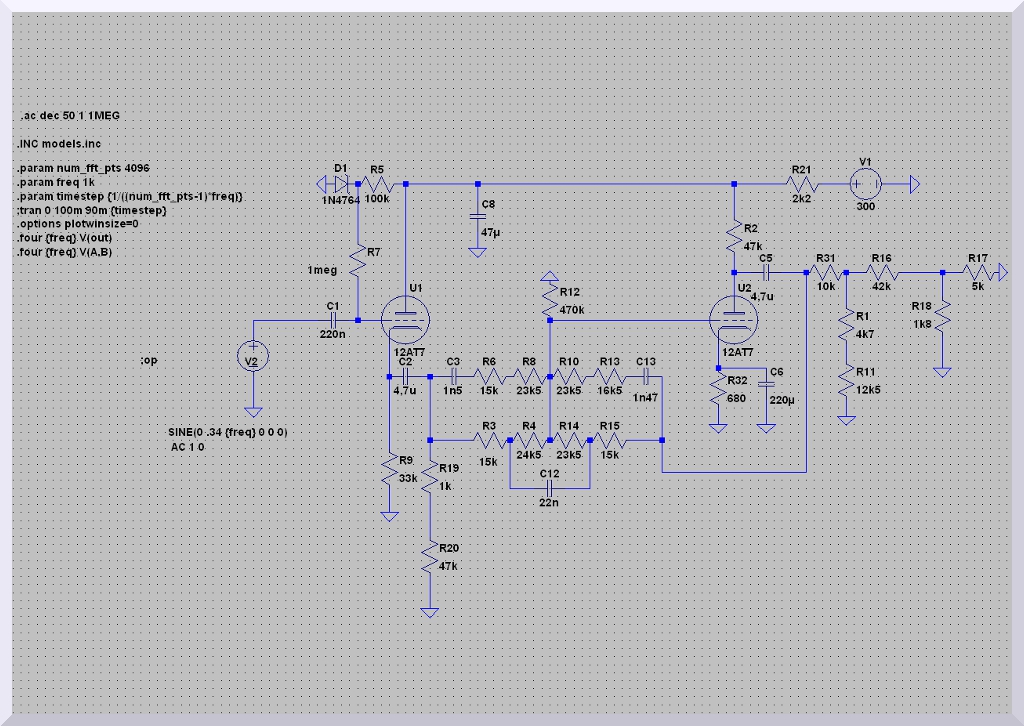Click the ;op comment text
The width and height of the screenshot is (1024, 726).
(x=149, y=358)
